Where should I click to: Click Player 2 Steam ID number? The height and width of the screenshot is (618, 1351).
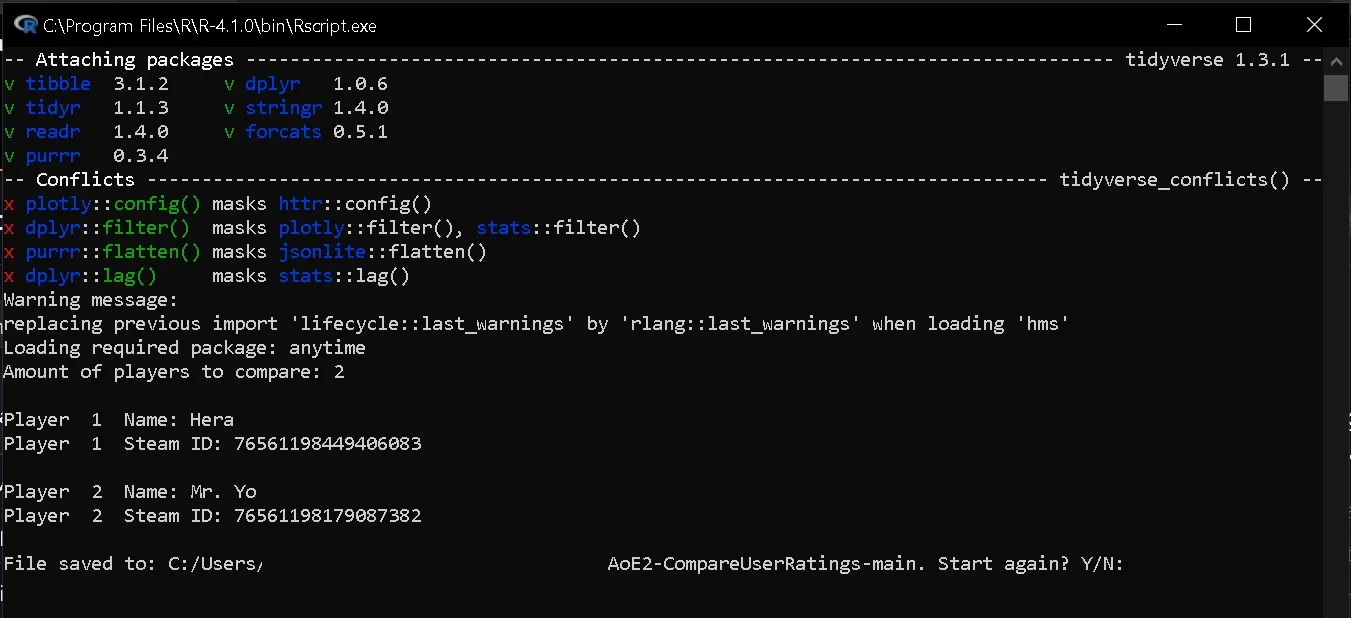tap(327, 516)
